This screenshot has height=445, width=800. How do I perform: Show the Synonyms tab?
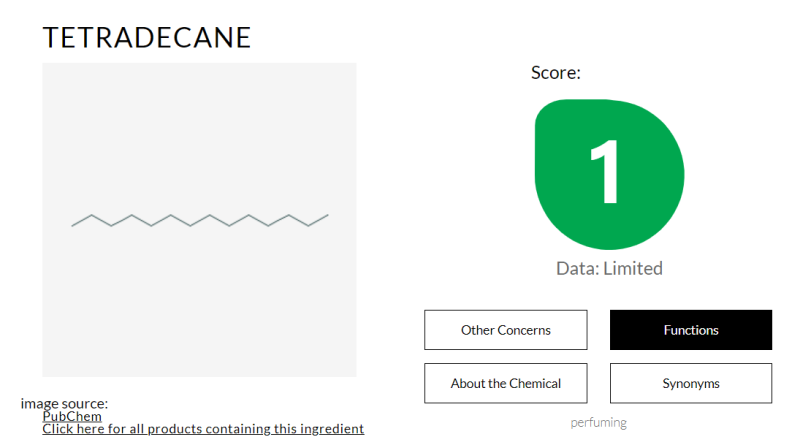click(x=691, y=383)
